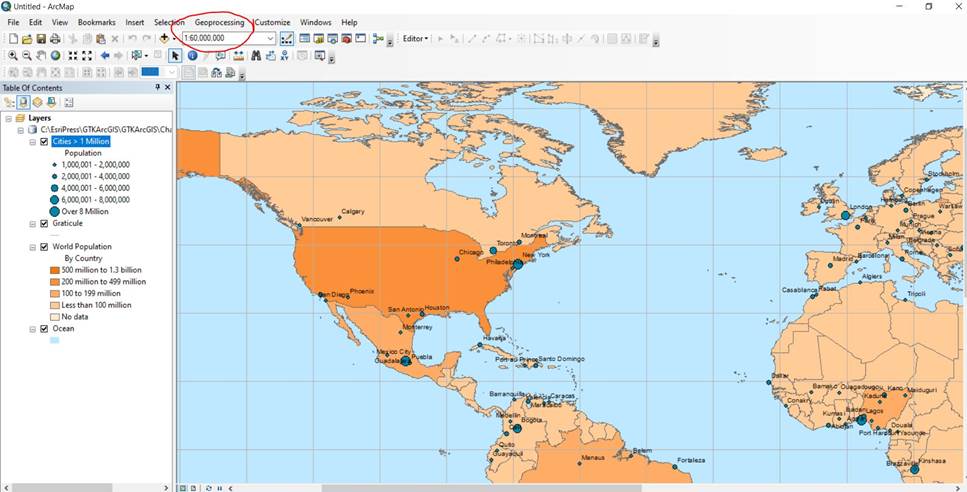Collapse the Cities > 1 Million legend

(33, 141)
